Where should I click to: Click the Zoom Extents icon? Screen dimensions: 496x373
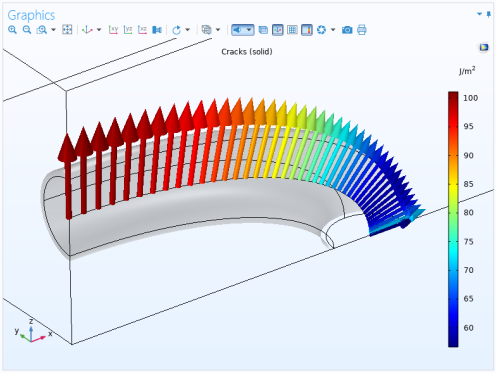(x=67, y=30)
